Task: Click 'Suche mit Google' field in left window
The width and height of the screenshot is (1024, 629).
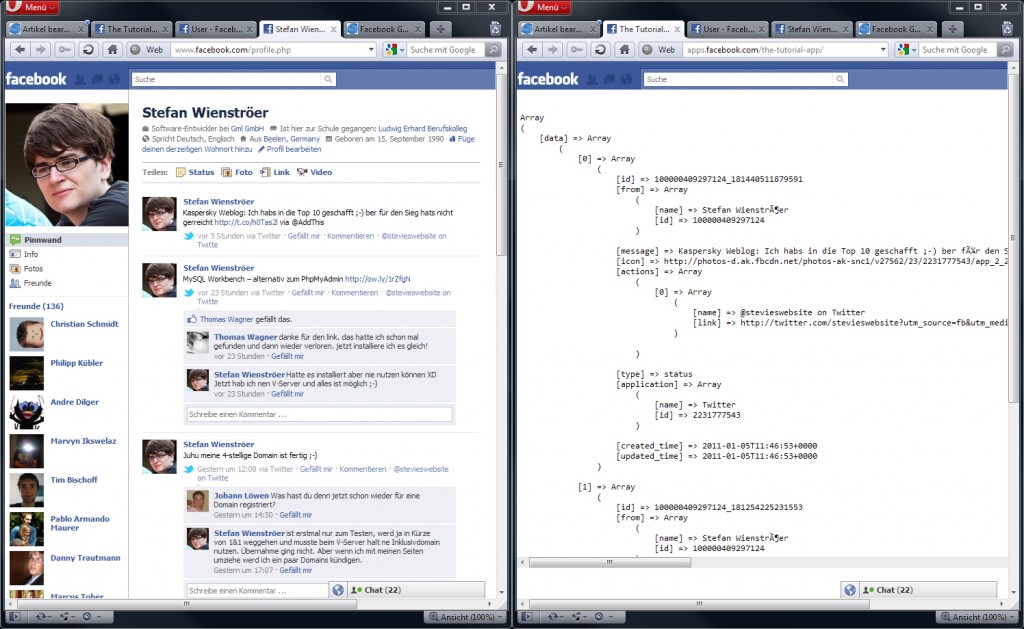Action: tap(446, 50)
